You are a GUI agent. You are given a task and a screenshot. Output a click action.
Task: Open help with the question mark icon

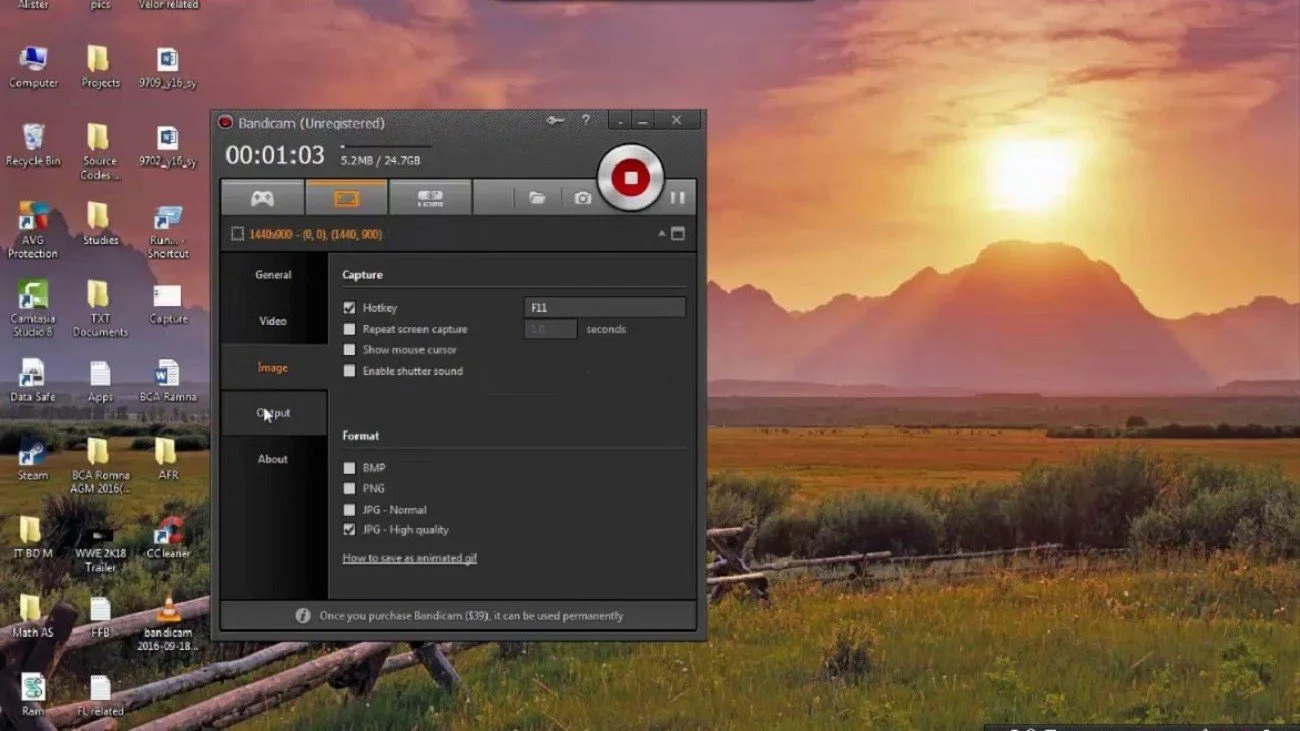(586, 121)
